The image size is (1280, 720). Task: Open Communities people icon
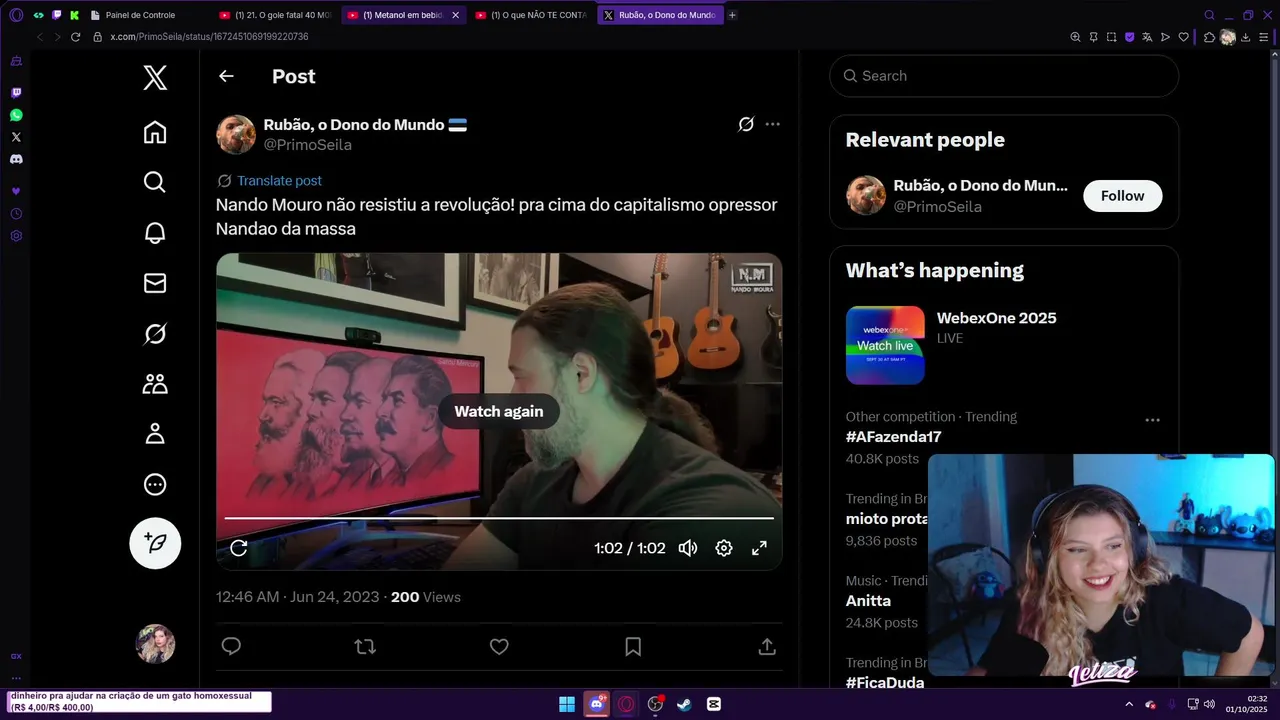[x=155, y=384]
